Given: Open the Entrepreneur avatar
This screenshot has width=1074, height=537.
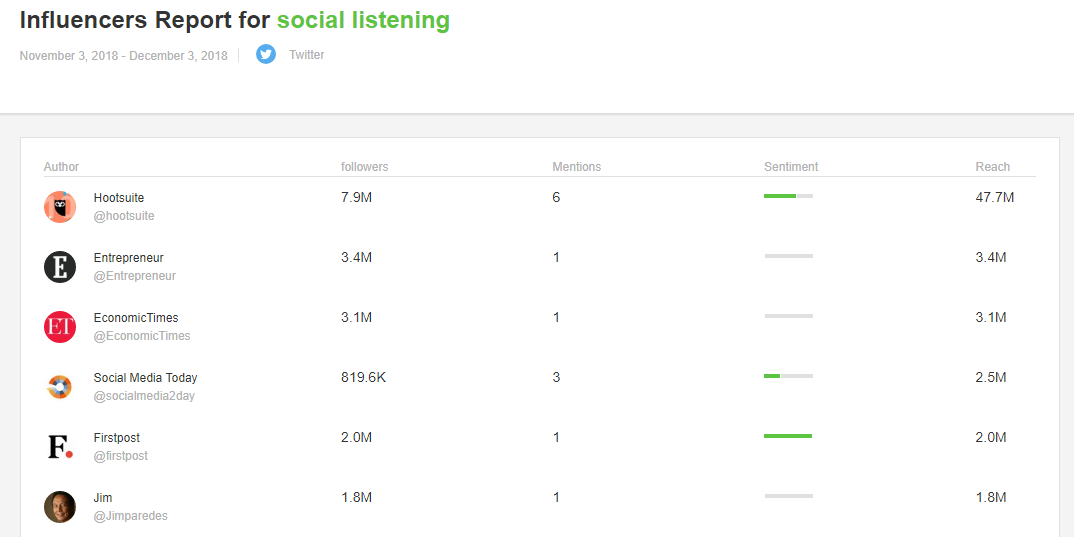Looking at the screenshot, I should coord(60,267).
